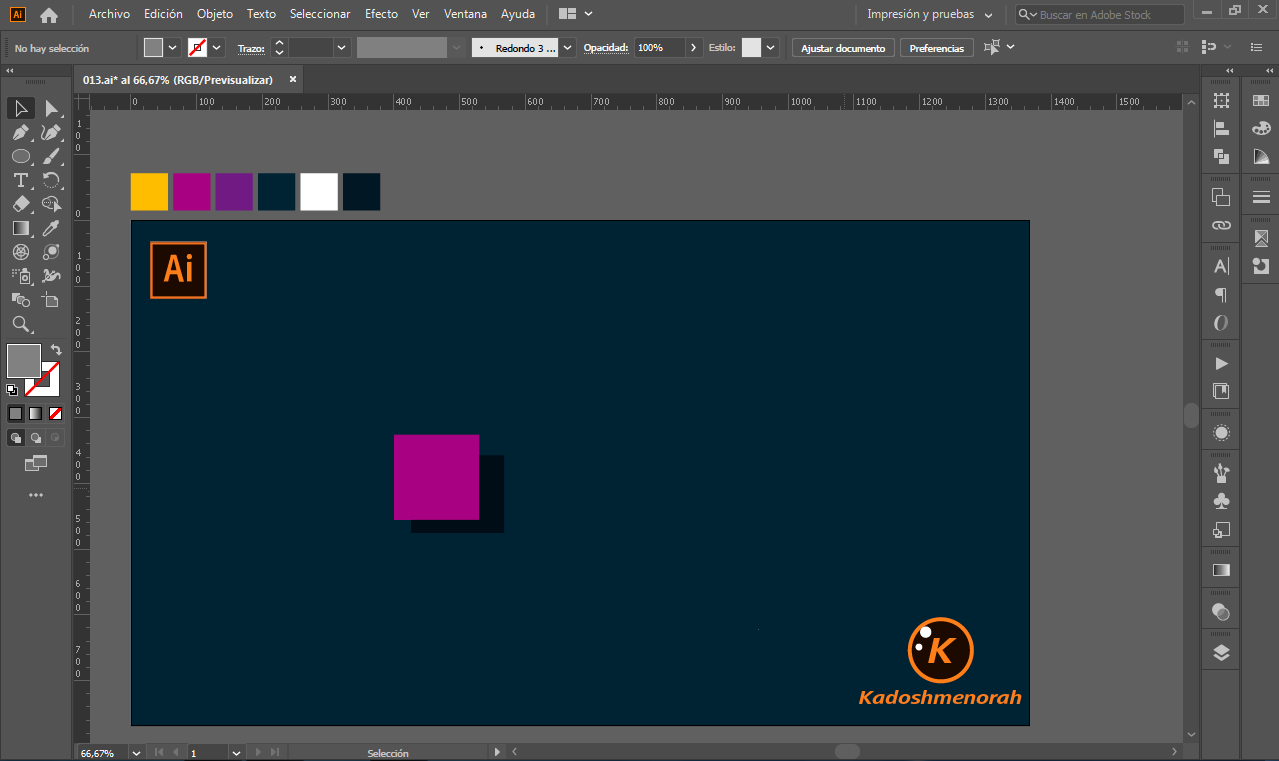Click the Opacidad label link
Image resolution: width=1279 pixels, height=761 pixels.
pos(606,48)
